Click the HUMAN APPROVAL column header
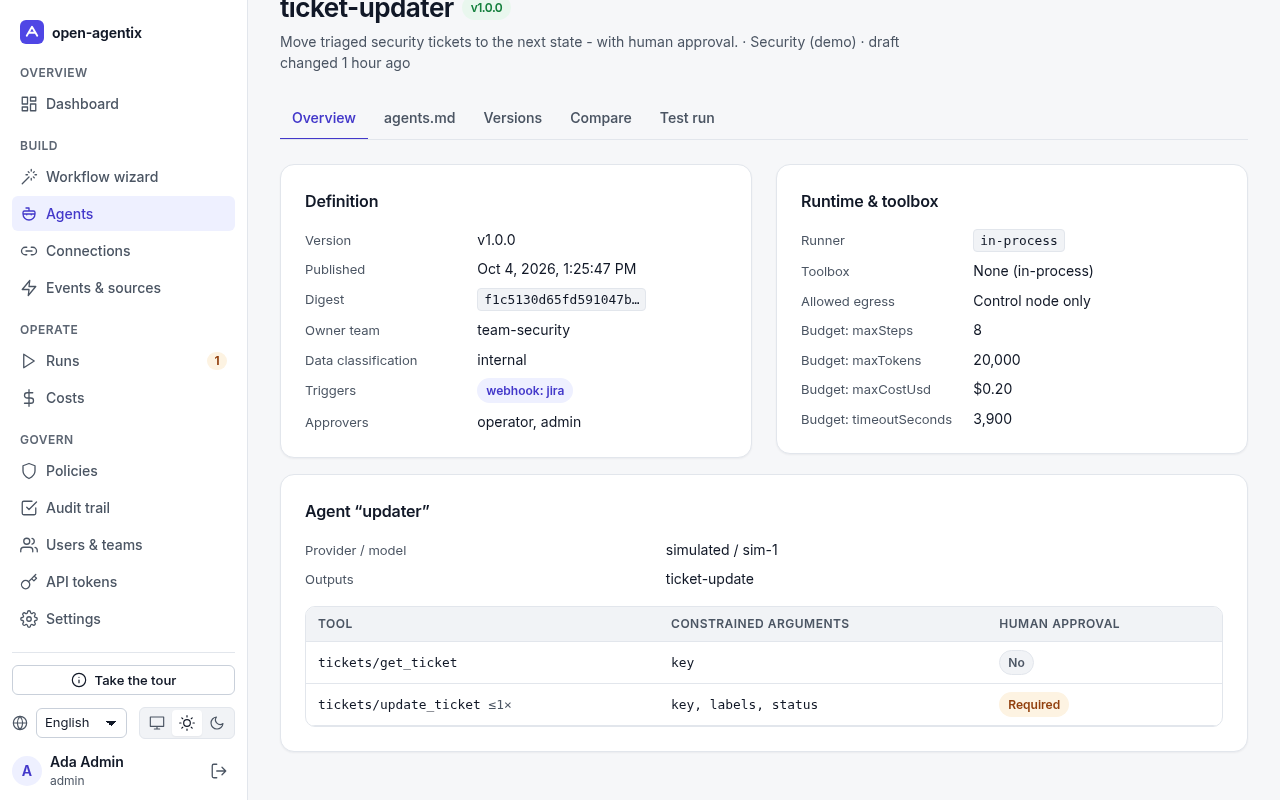The width and height of the screenshot is (1280, 800). (1059, 624)
